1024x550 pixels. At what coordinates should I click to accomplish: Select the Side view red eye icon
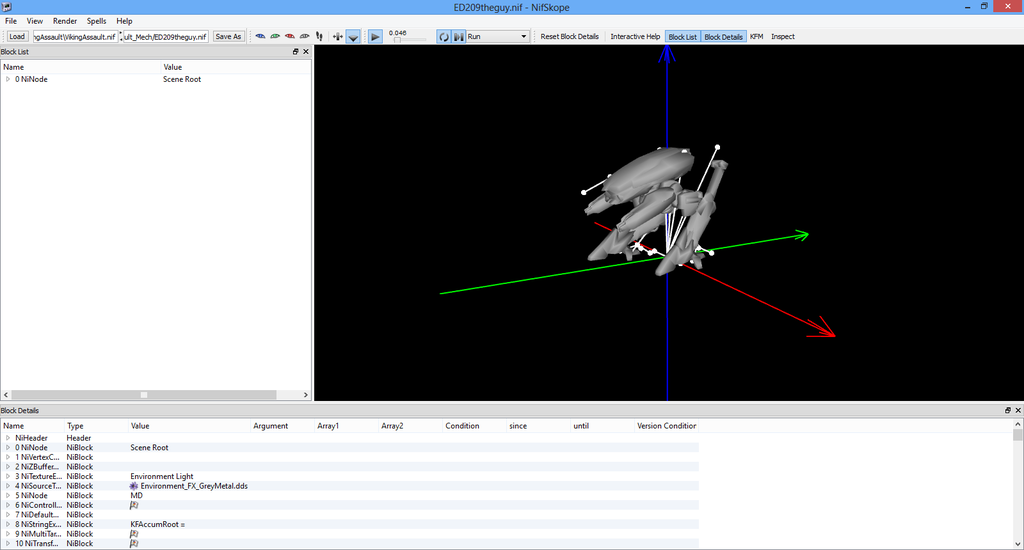coord(290,37)
